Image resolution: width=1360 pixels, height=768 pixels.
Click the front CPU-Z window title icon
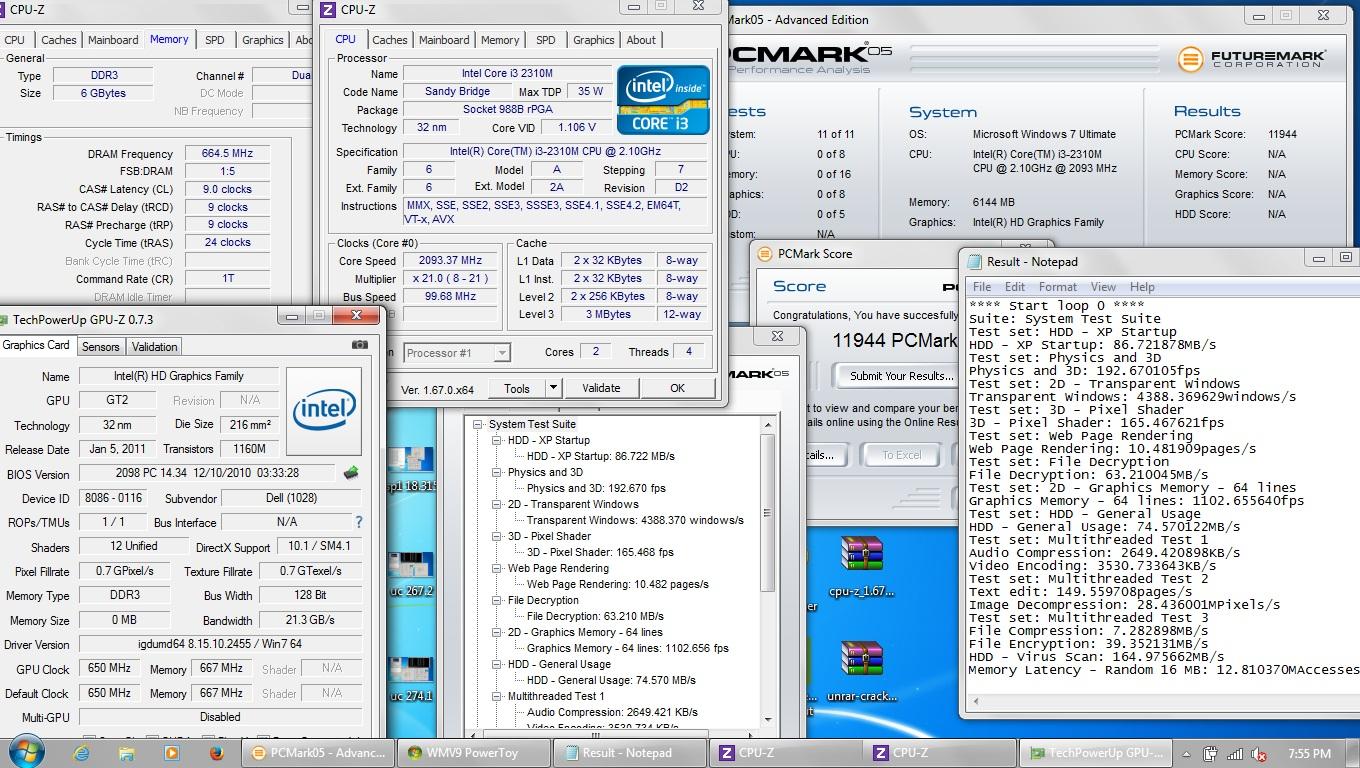[x=329, y=9]
